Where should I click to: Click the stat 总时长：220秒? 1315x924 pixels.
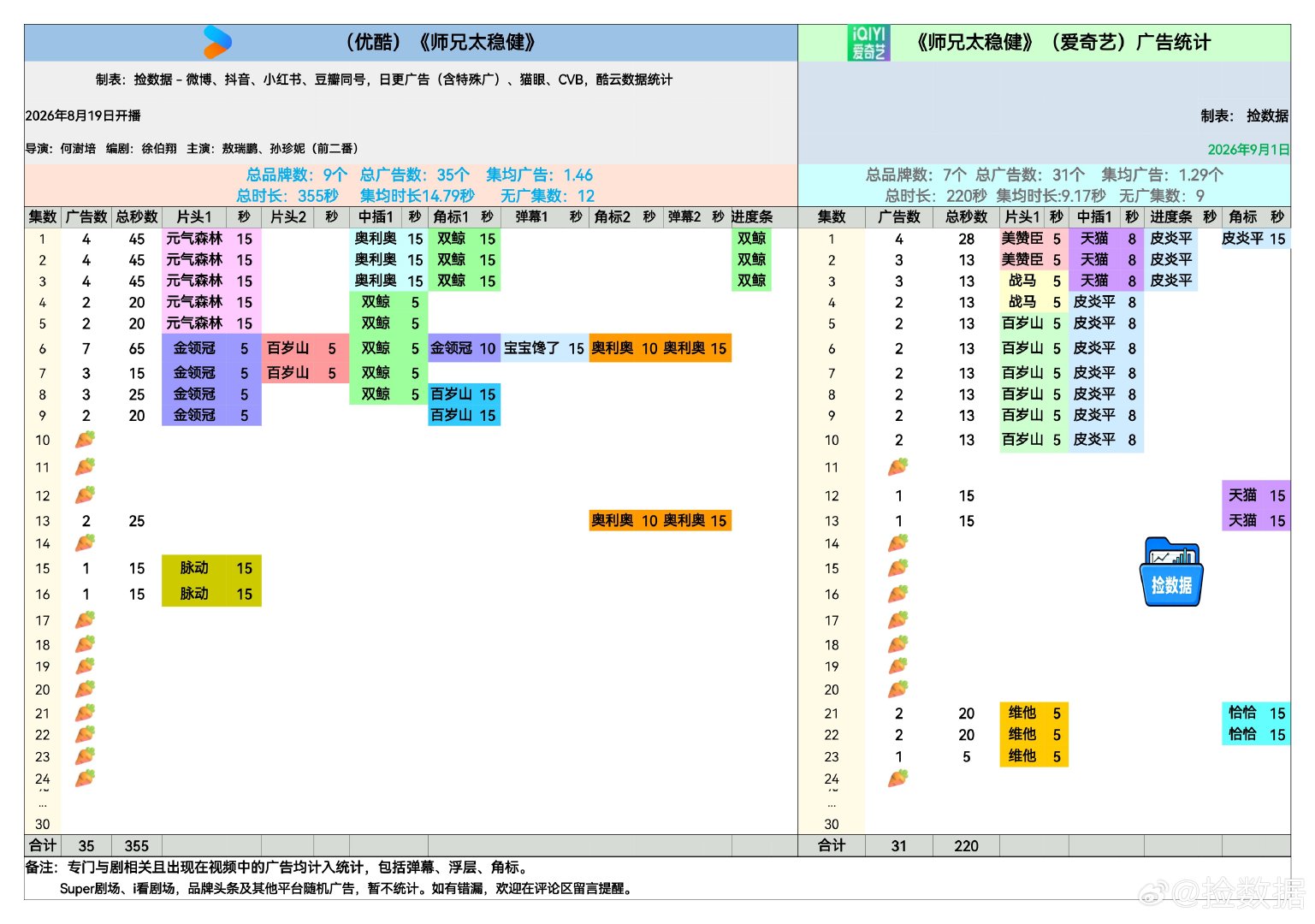(x=936, y=196)
